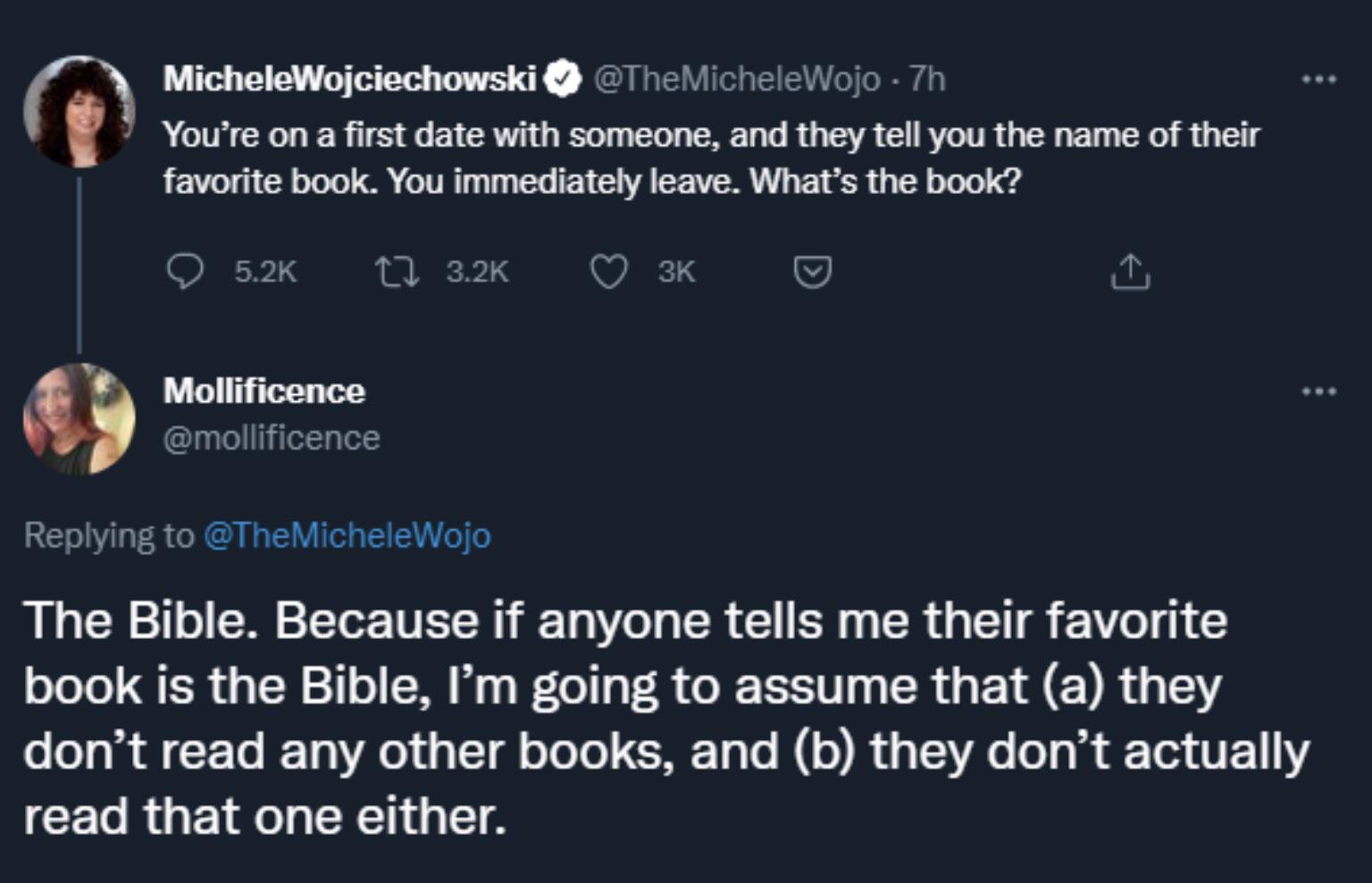1372x883 pixels.
Task: Click the 7h timestamp
Action: 927,80
